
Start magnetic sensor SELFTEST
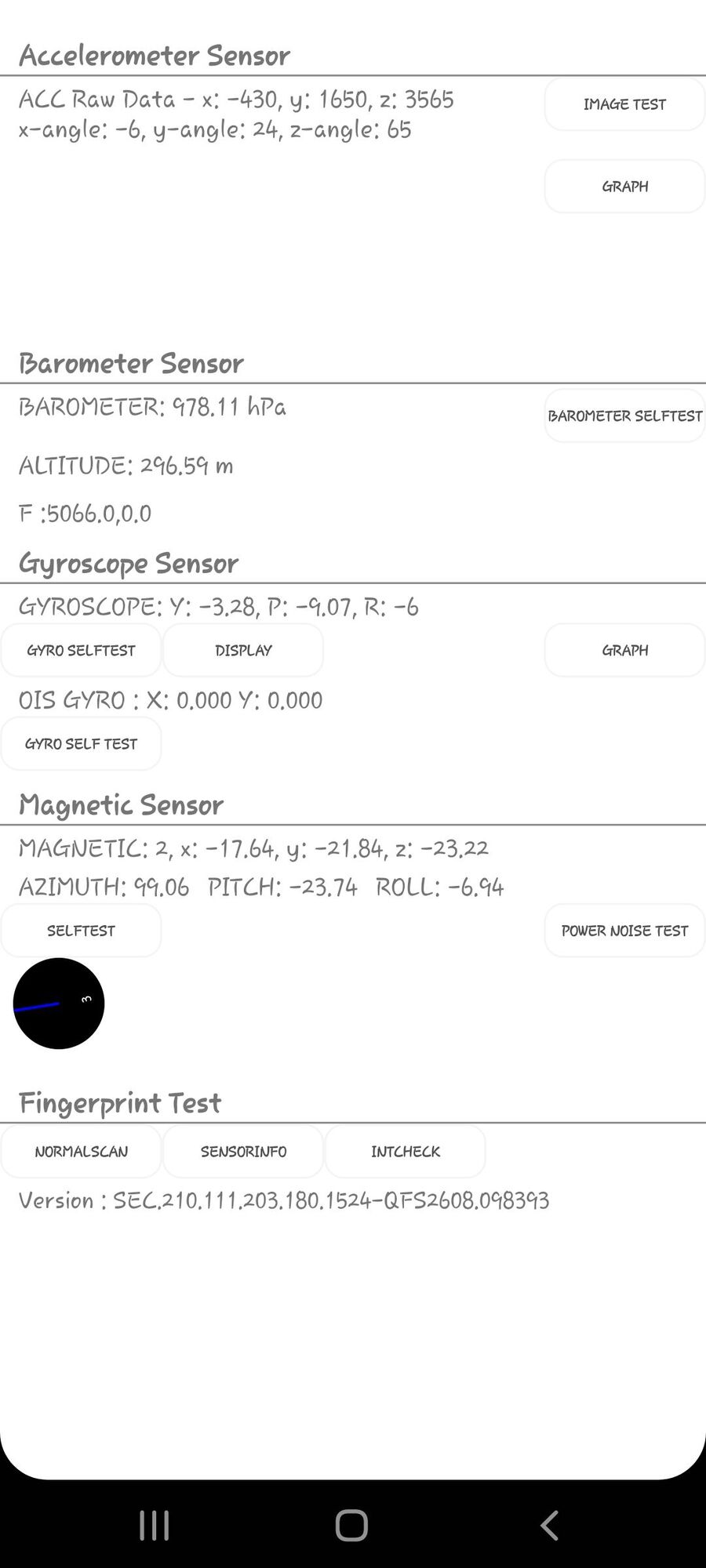(x=81, y=931)
